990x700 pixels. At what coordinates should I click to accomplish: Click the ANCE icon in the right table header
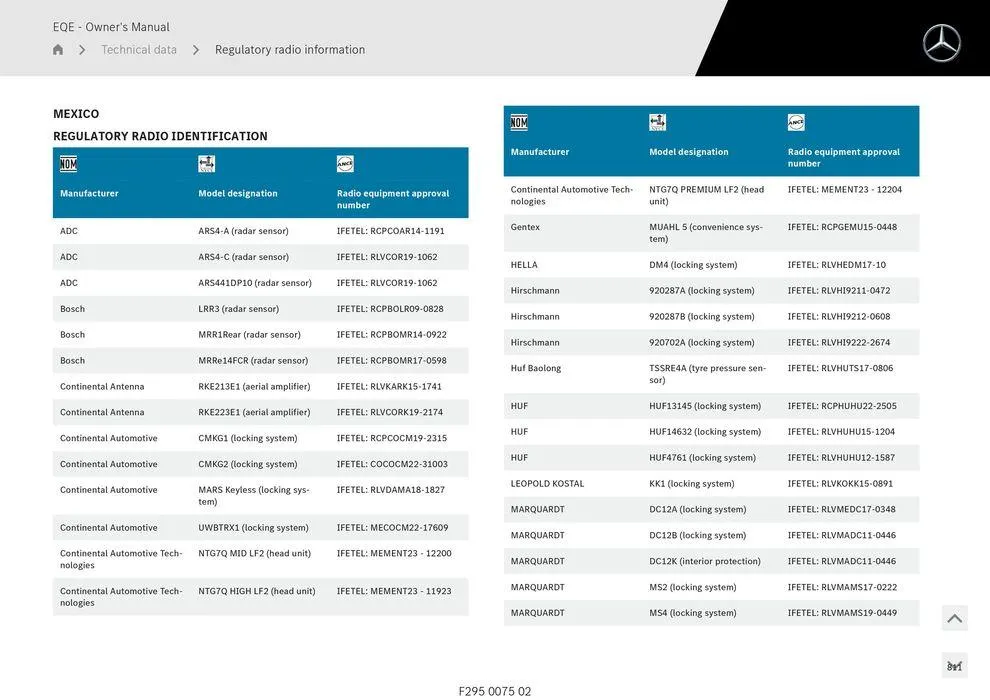point(796,123)
